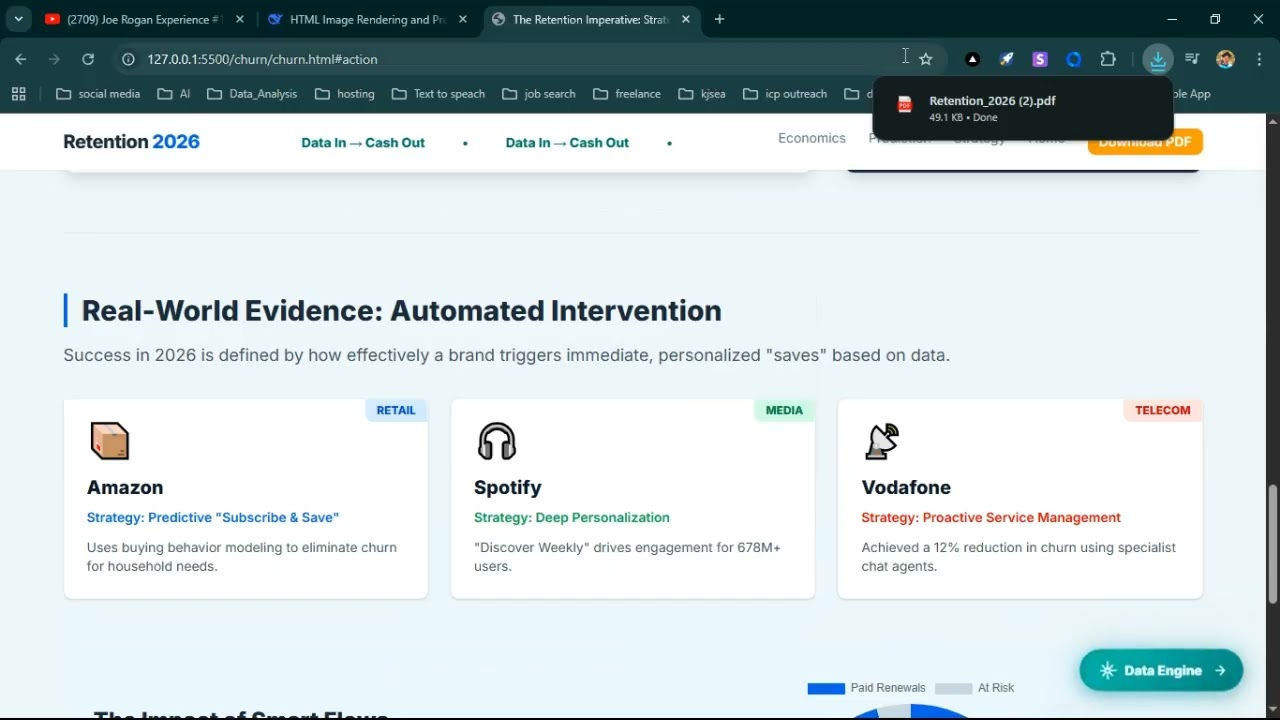The width and height of the screenshot is (1280, 720).
Task: Go forward using the browser forward arrow
Action: (x=54, y=59)
